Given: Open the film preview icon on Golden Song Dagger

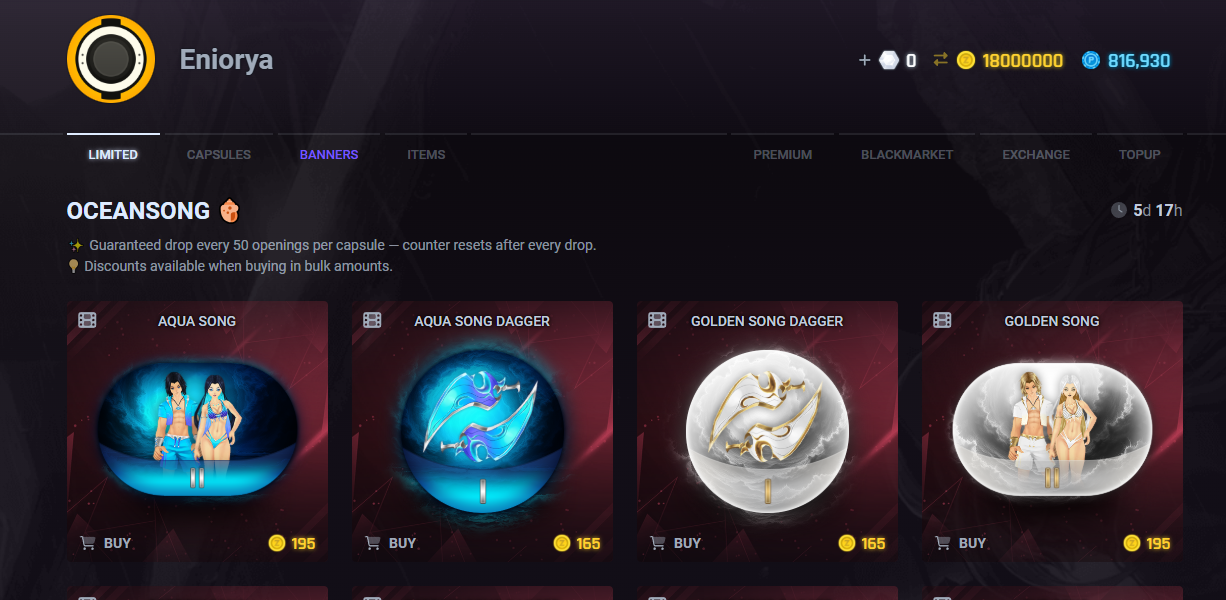Looking at the screenshot, I should click(657, 320).
